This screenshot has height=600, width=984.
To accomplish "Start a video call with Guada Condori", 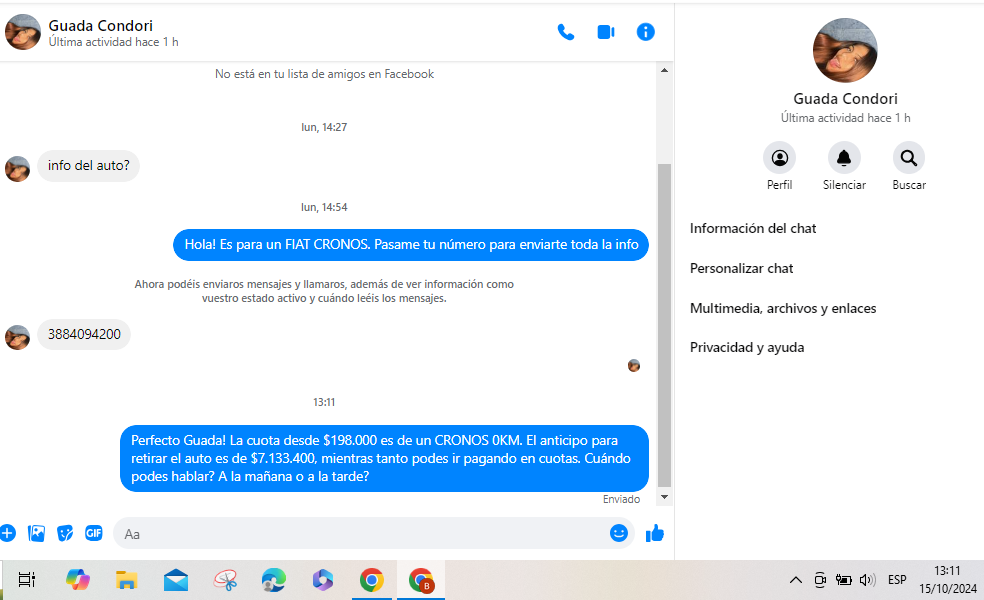I will click(x=606, y=32).
